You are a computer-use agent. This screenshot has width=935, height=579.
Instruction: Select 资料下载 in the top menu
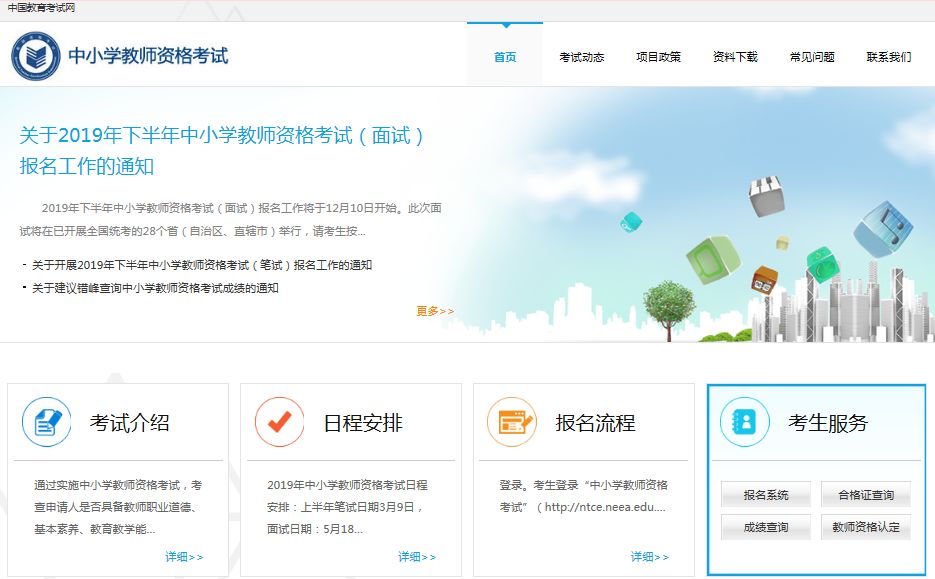tap(735, 57)
